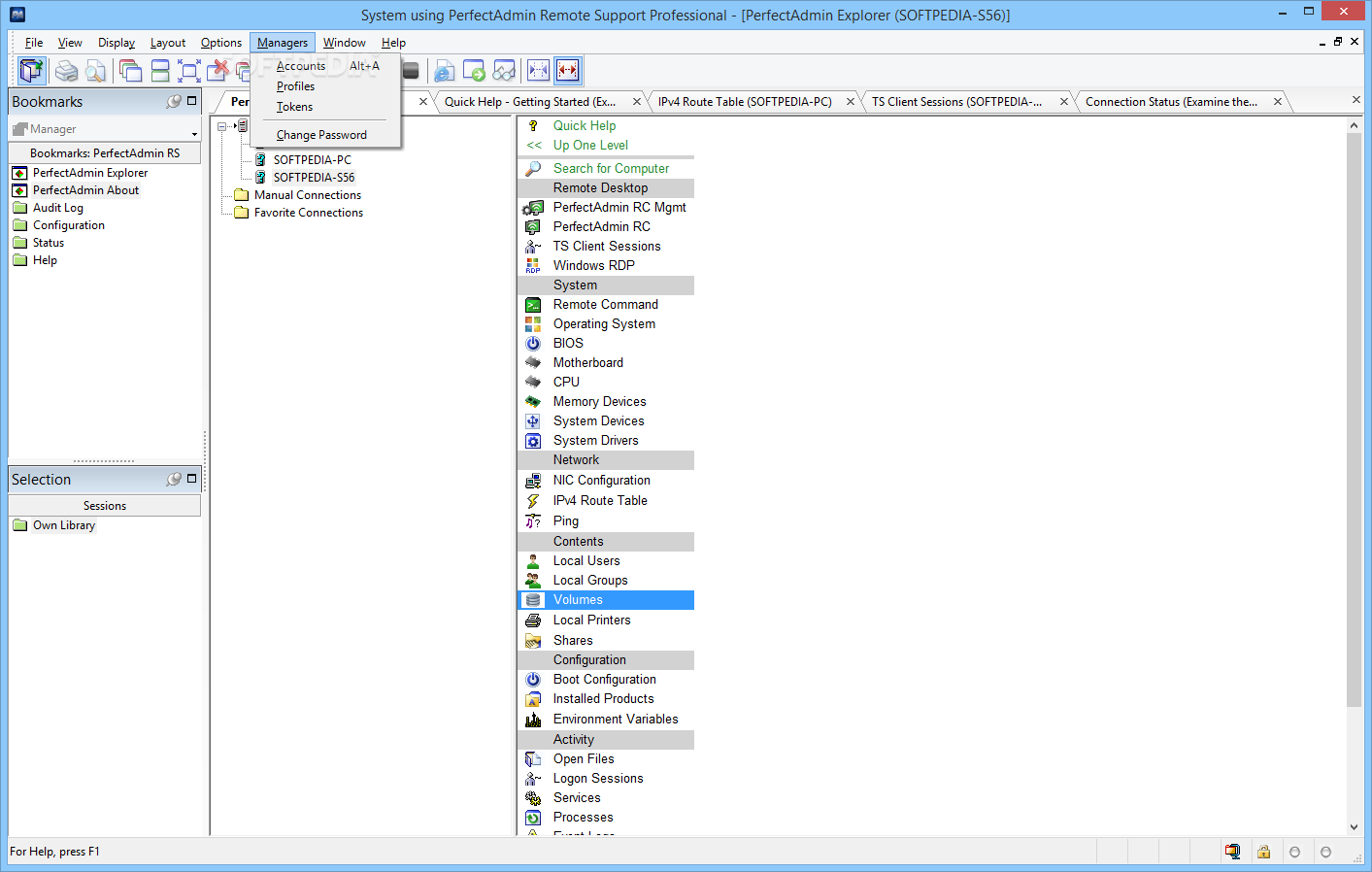
Task: Open the Help menu
Action: point(393,43)
